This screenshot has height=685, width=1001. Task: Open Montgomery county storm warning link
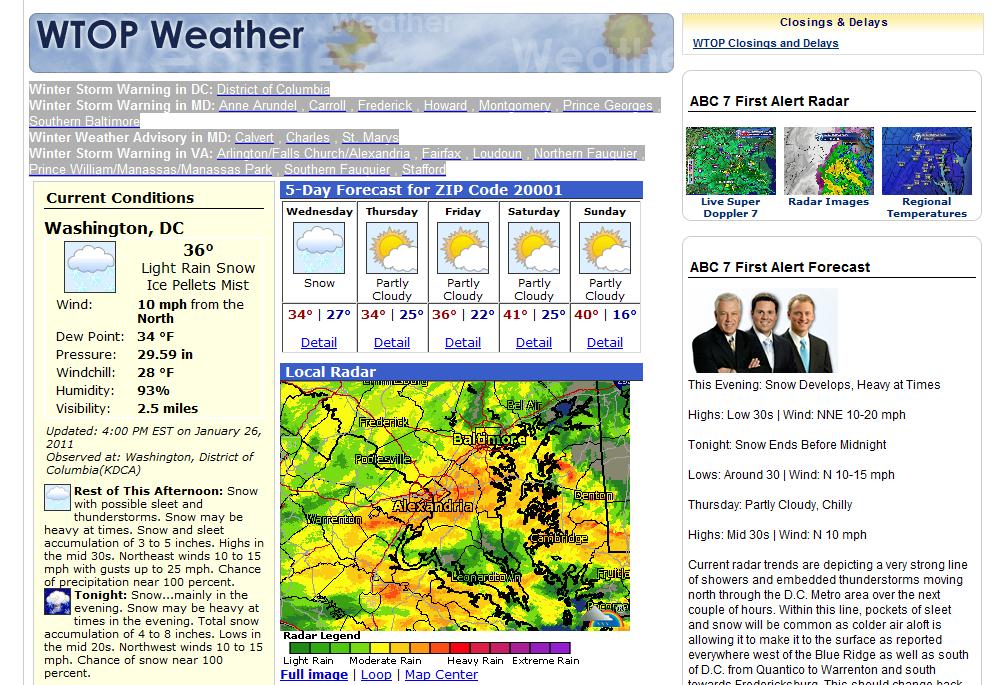514,105
